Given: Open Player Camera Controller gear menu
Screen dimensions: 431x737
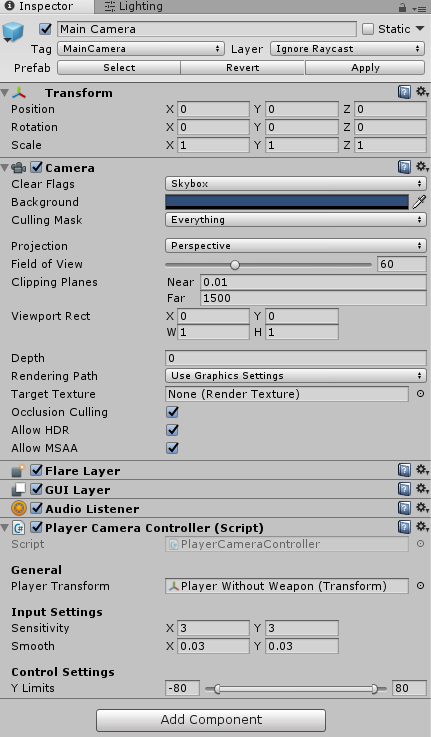Looking at the screenshot, I should pyautogui.click(x=422, y=527).
